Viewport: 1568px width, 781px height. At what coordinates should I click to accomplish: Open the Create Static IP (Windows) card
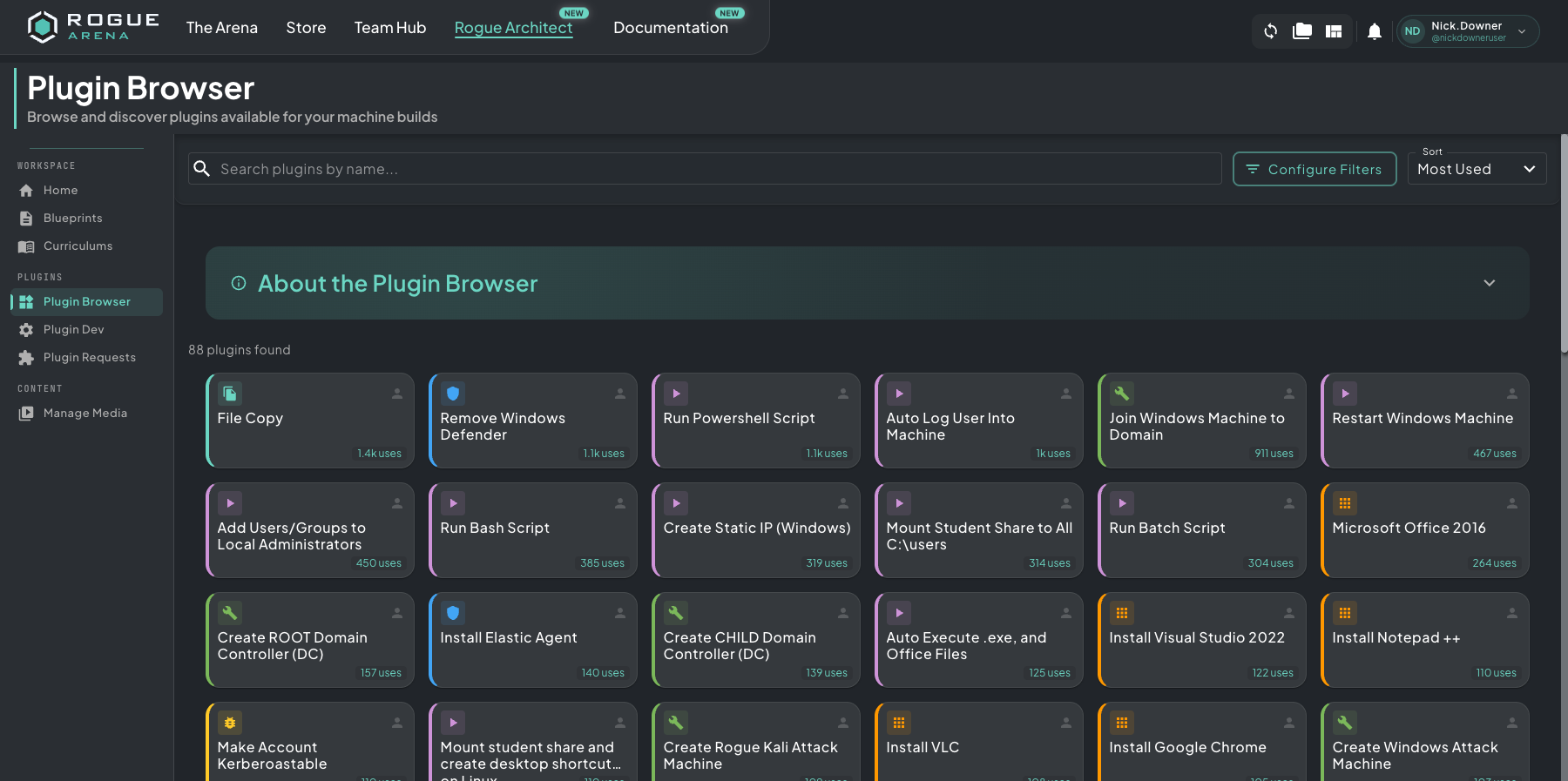[x=755, y=530]
